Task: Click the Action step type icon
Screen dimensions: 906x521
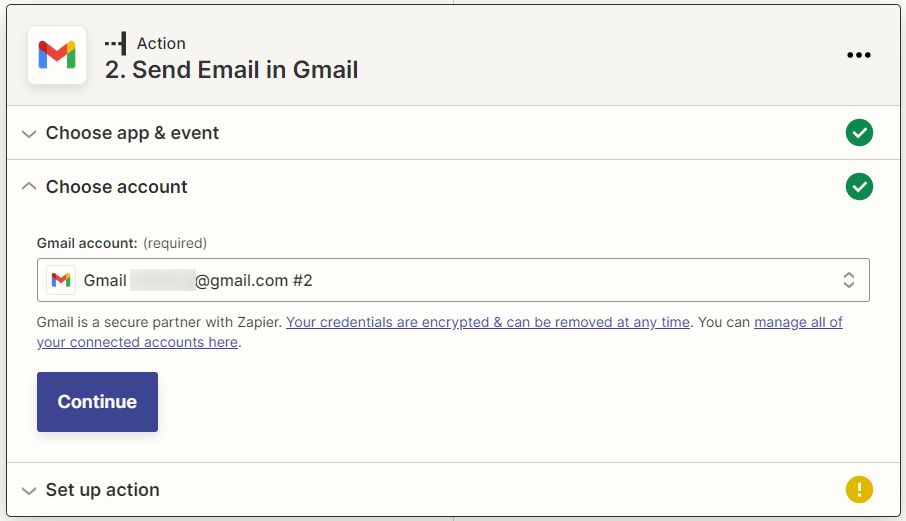Action: point(116,43)
